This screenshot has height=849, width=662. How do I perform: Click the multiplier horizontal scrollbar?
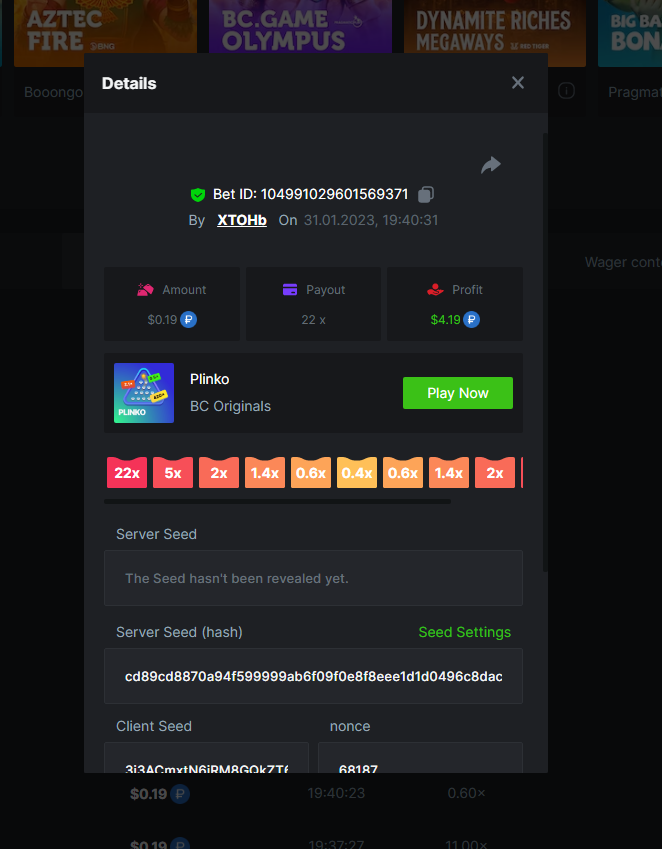coord(278,501)
